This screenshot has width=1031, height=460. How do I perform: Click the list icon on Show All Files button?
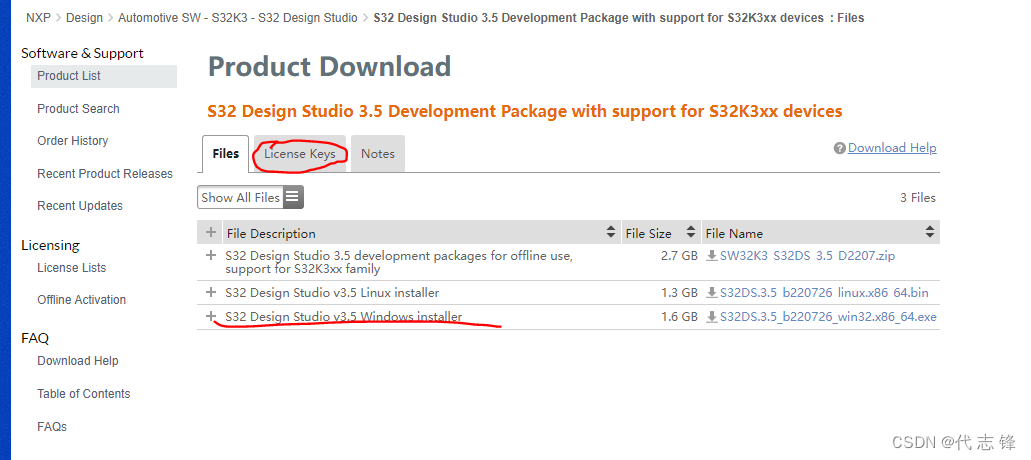click(293, 197)
